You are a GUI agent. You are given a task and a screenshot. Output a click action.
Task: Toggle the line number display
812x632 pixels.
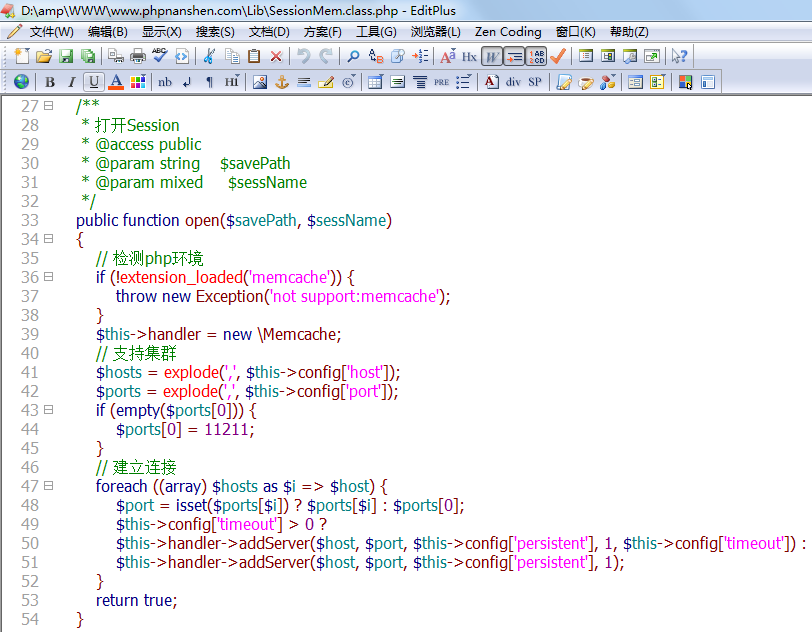point(536,56)
